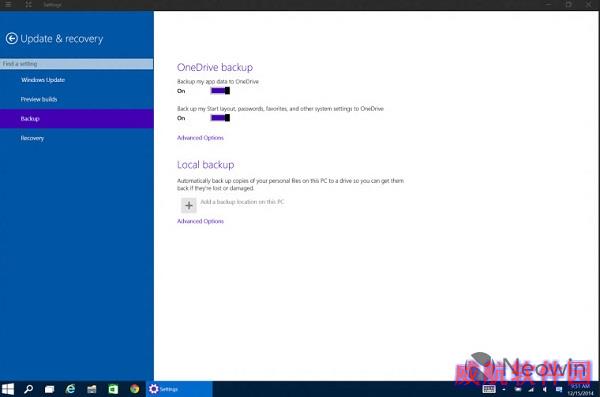Click the Find a setting search box
The height and width of the screenshot is (397, 600).
[77, 64]
